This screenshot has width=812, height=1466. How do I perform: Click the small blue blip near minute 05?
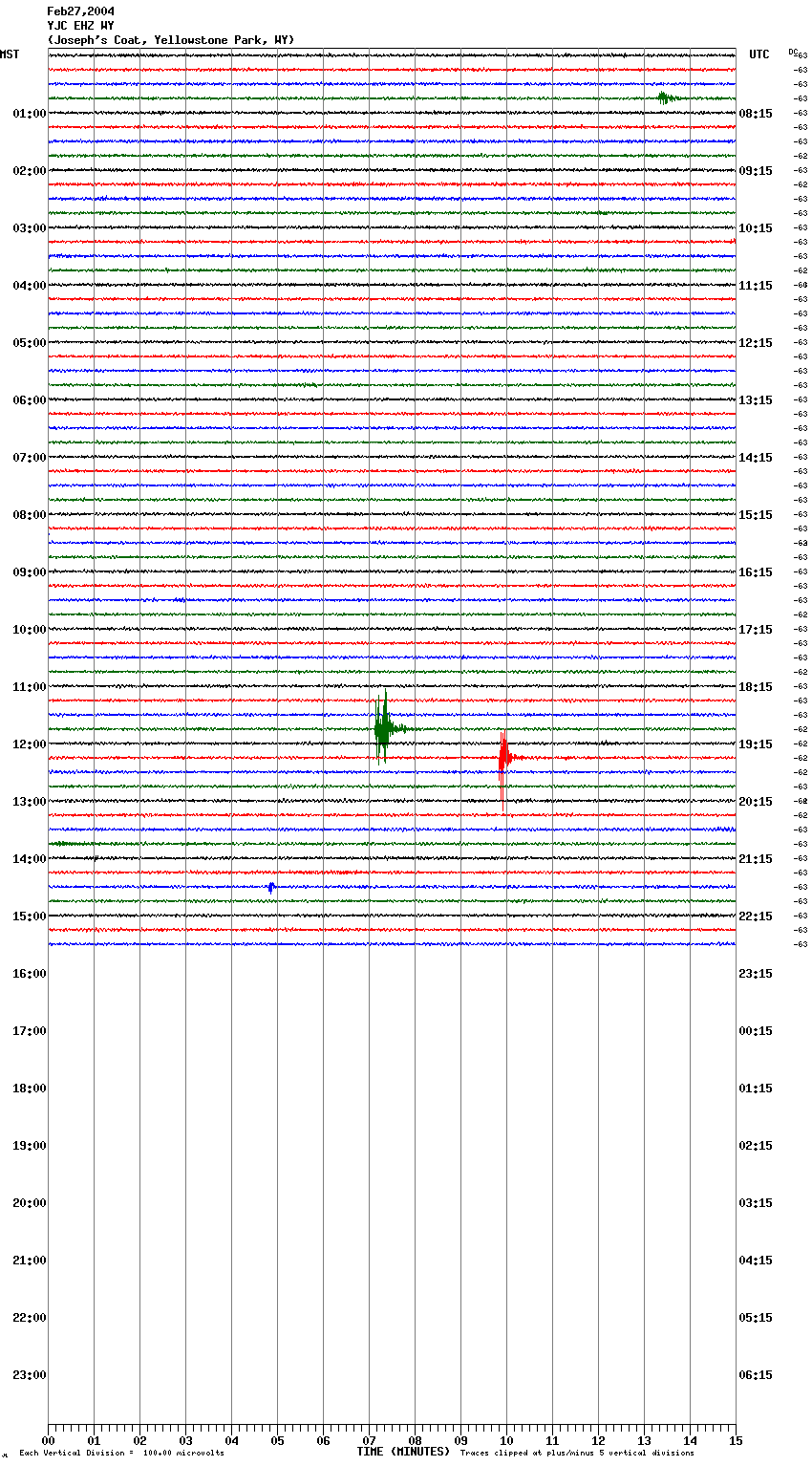[271, 887]
